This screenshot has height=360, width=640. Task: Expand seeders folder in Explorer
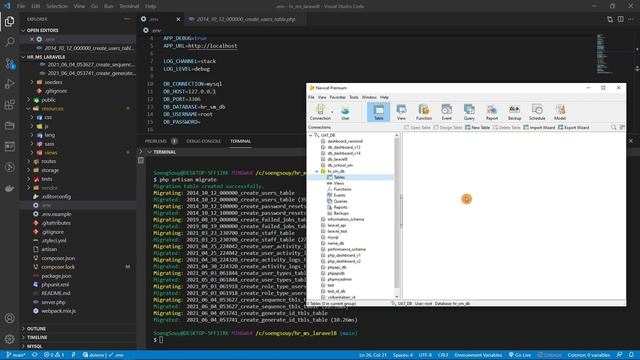(x=32, y=82)
